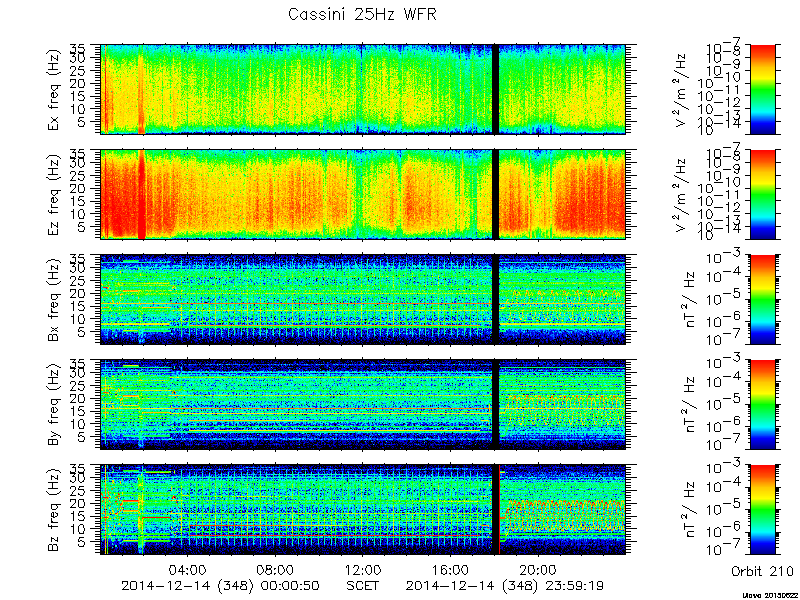800x600 pixels.
Task: Click the 12:00 time axis label
Action: click(363, 569)
